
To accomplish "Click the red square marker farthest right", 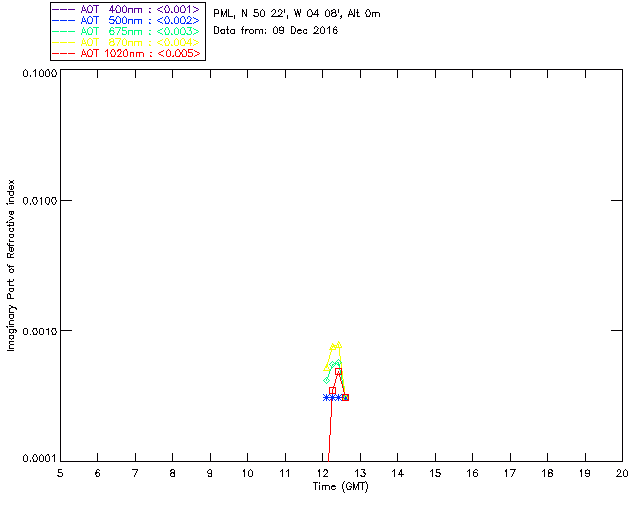I will click(x=345, y=397).
